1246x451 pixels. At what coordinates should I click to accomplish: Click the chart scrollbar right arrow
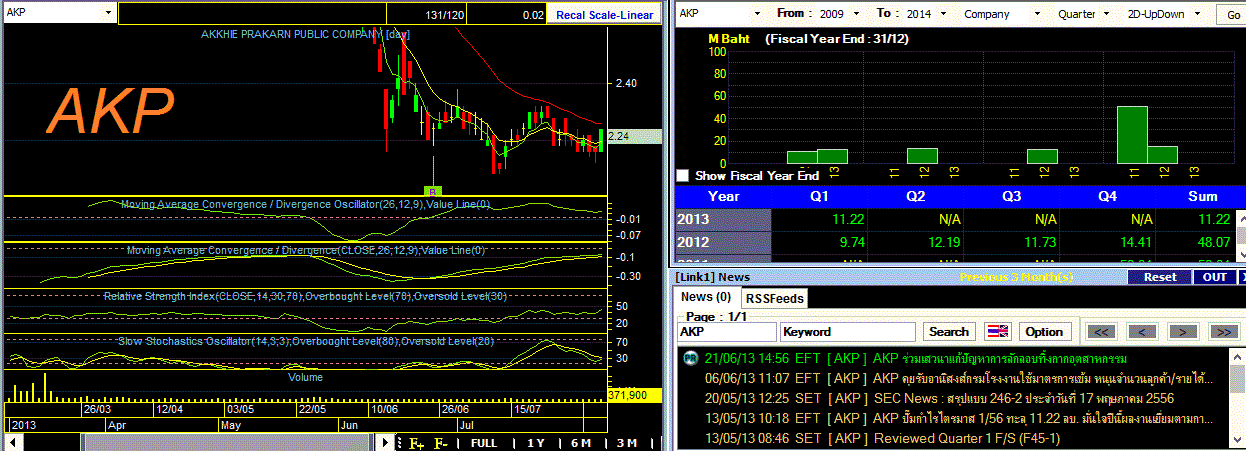(384, 442)
